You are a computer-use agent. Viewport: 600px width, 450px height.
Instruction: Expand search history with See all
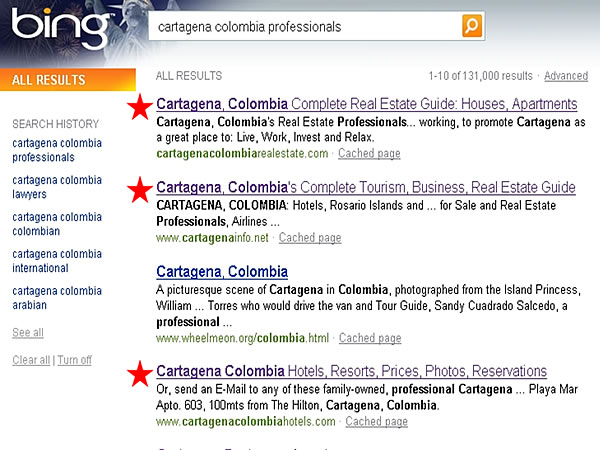pos(27,333)
